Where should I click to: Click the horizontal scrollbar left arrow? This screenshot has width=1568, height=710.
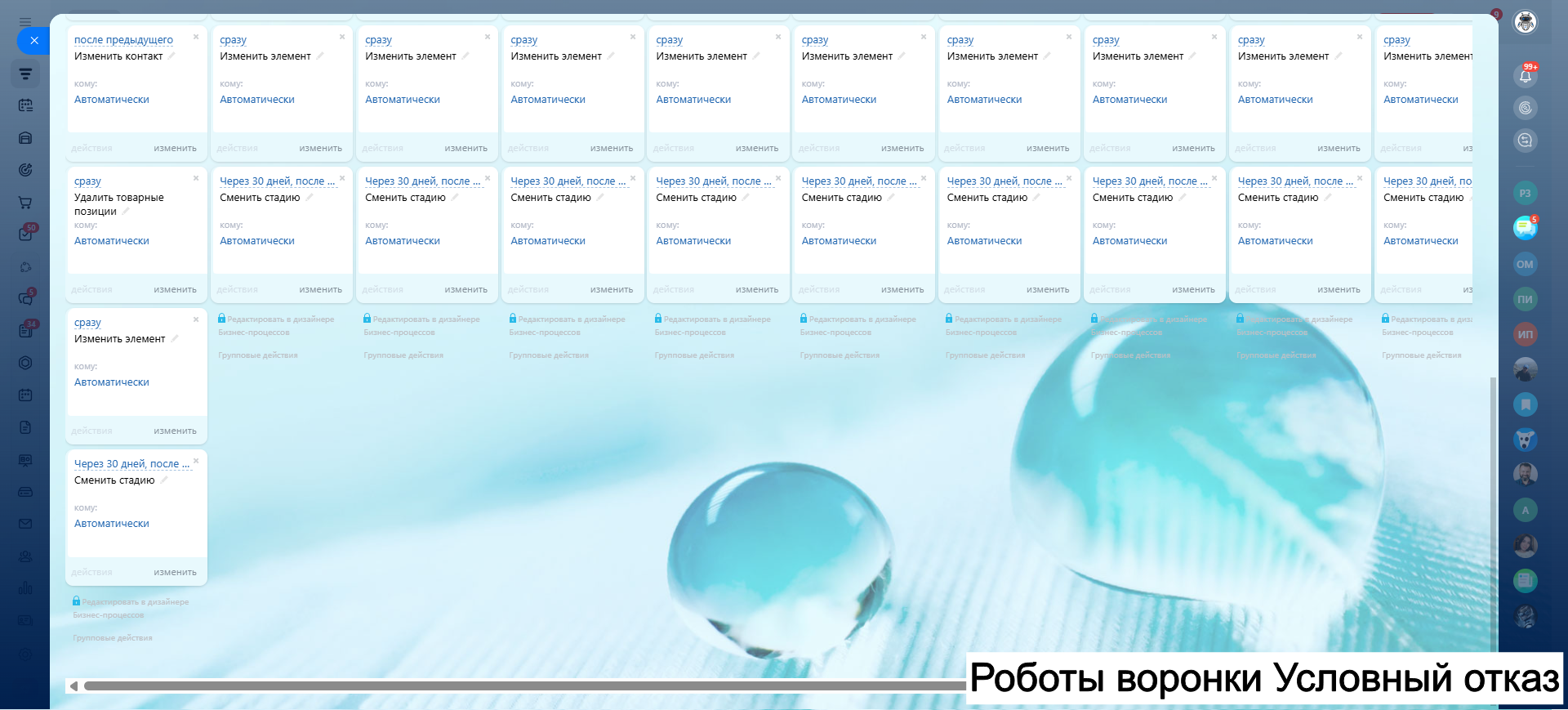[73, 686]
